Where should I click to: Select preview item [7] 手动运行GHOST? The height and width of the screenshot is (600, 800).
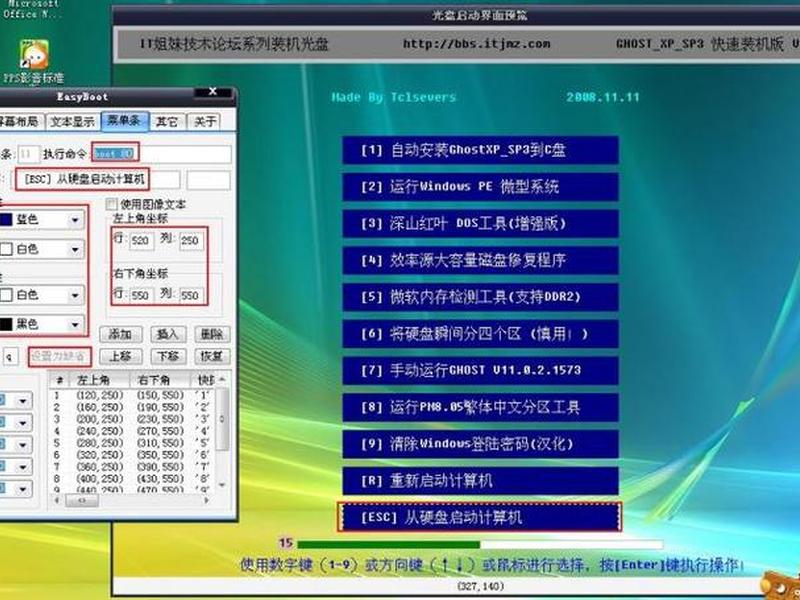480,370
